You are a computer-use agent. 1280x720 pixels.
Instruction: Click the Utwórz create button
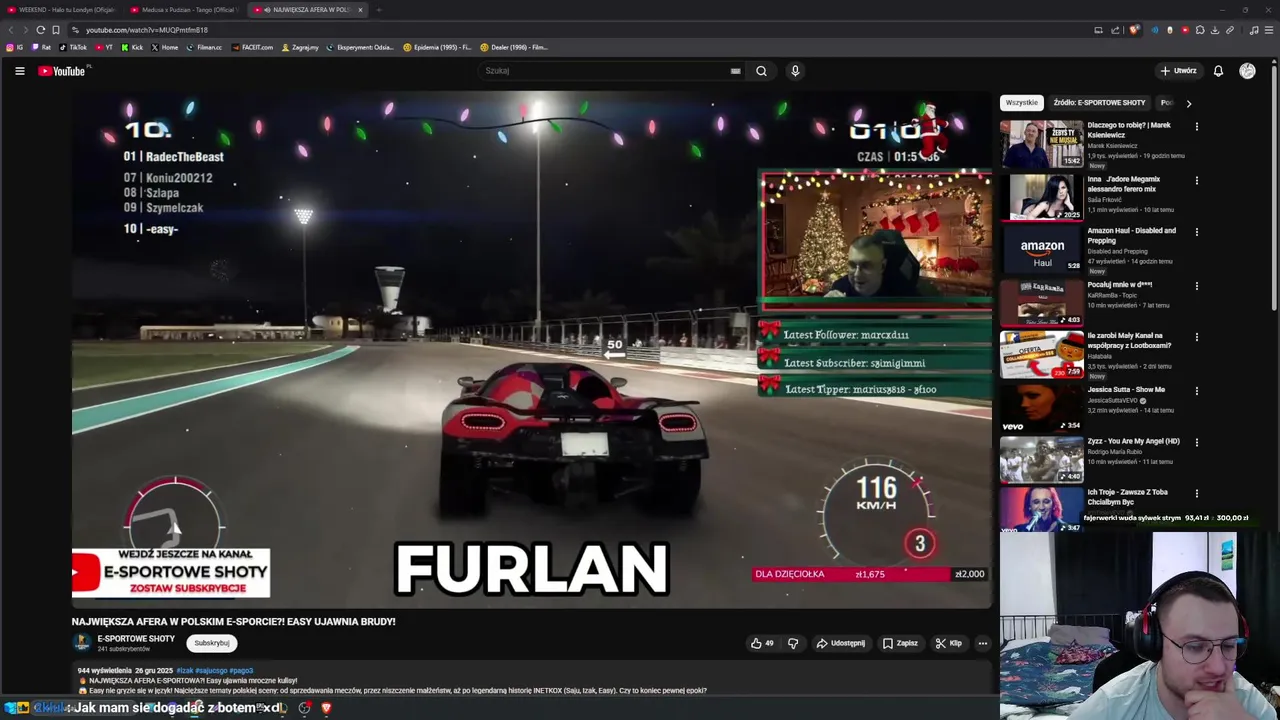1178,71
